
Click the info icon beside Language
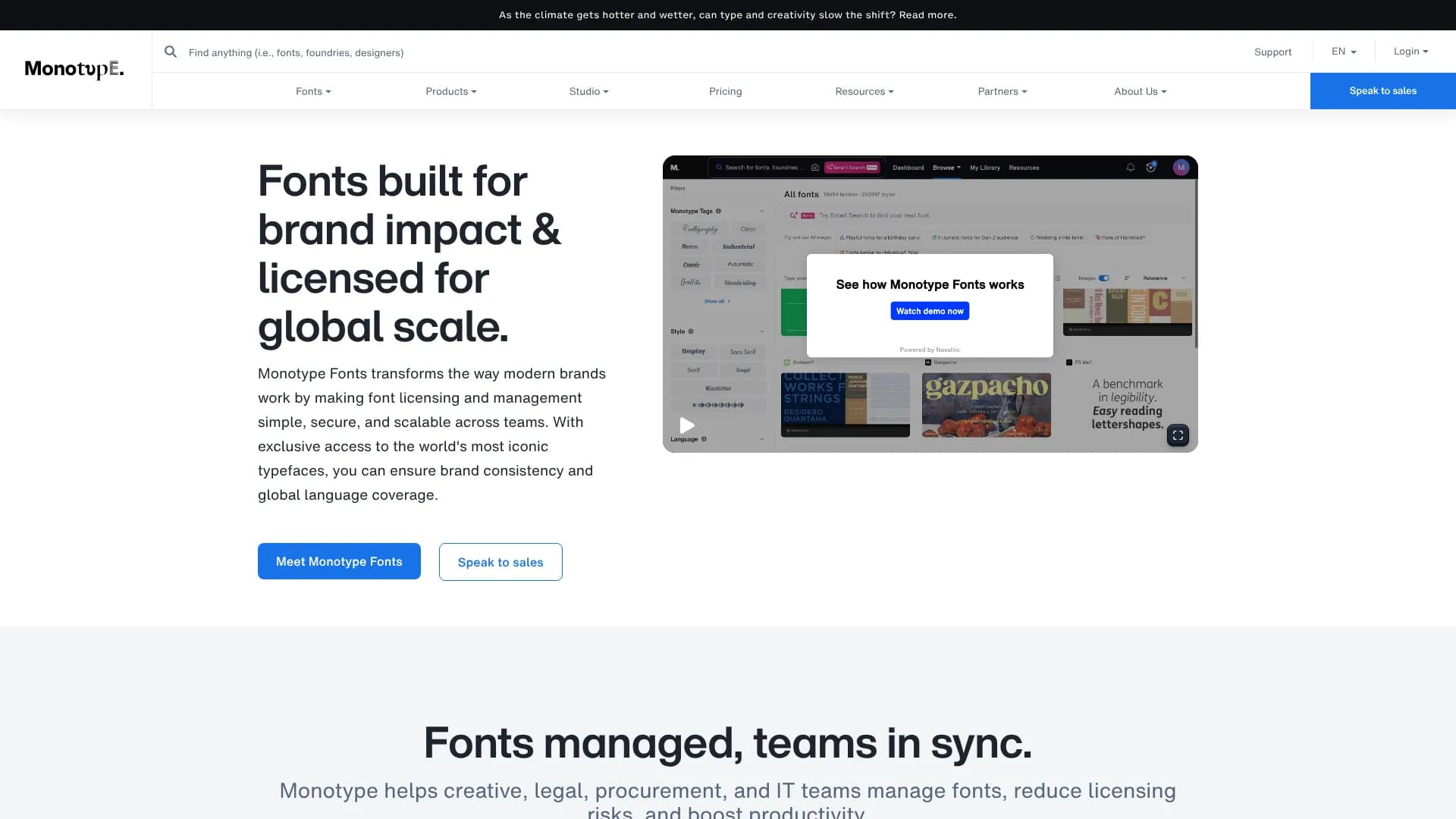[x=704, y=439]
